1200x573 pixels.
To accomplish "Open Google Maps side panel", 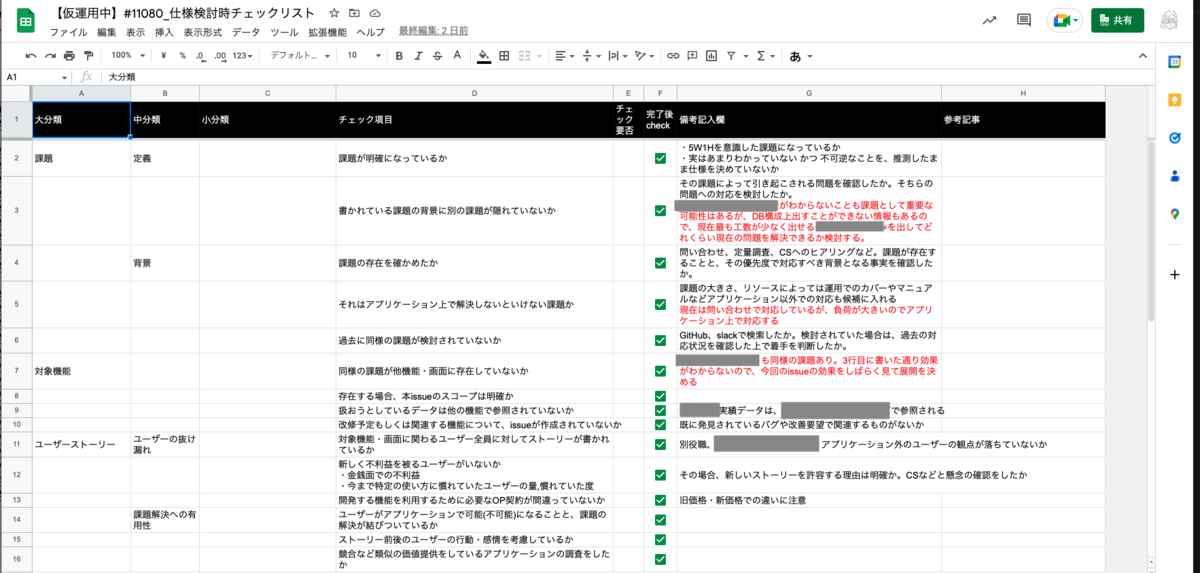I will (x=1175, y=213).
